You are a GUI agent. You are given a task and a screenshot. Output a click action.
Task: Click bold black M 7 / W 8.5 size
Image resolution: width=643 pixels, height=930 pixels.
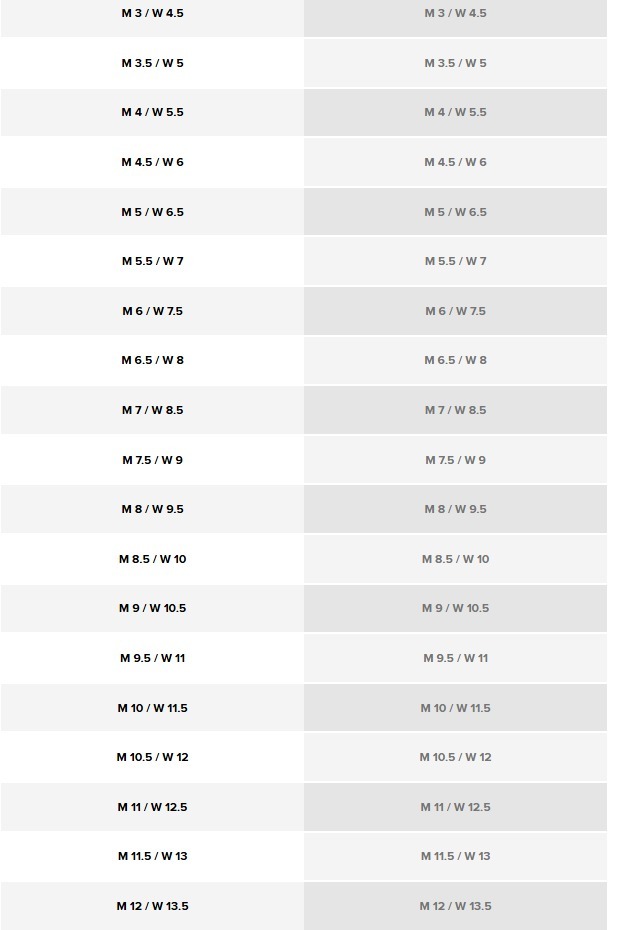click(152, 410)
